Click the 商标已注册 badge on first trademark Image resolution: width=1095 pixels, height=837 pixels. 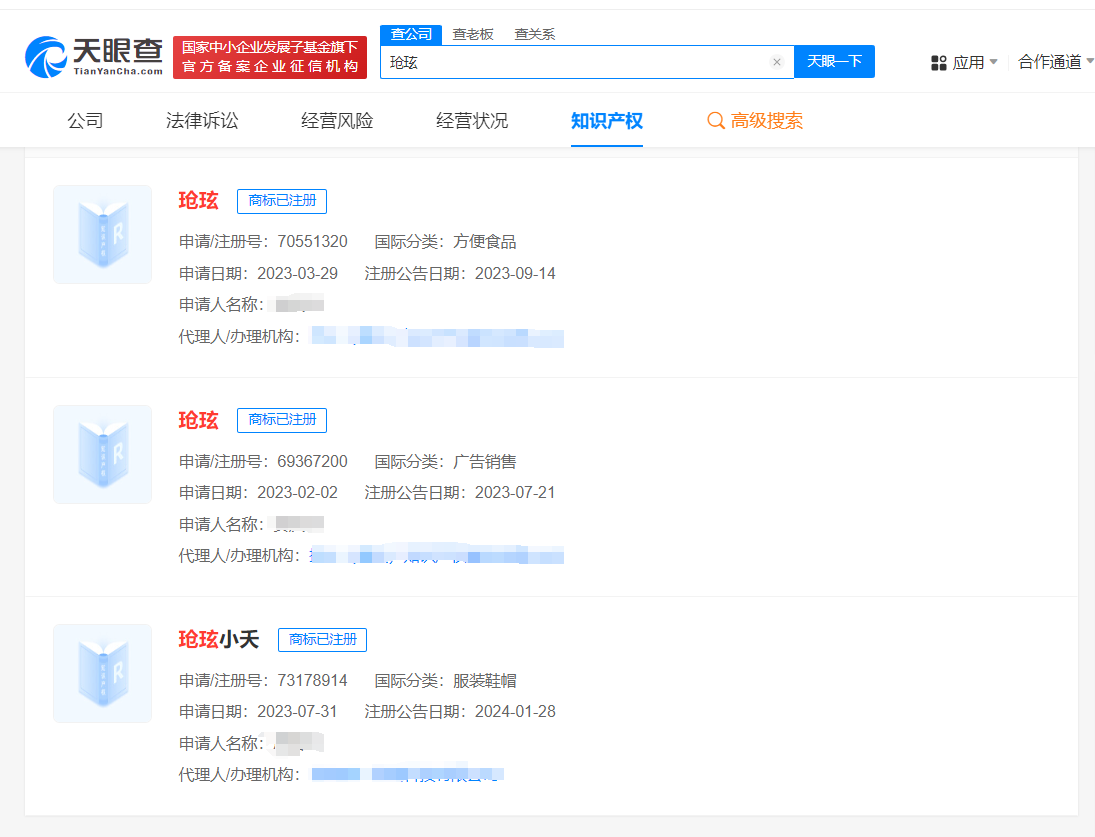click(281, 201)
